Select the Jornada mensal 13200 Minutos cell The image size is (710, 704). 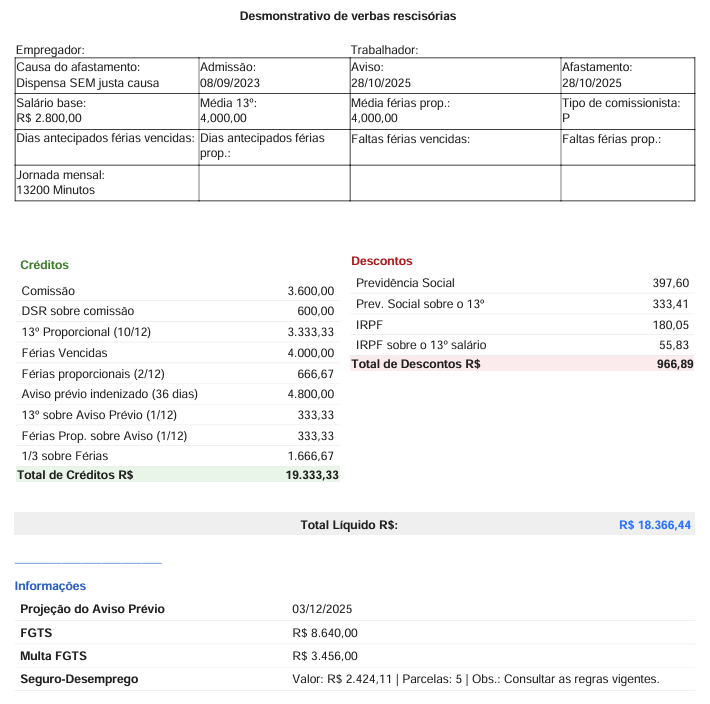click(x=106, y=182)
